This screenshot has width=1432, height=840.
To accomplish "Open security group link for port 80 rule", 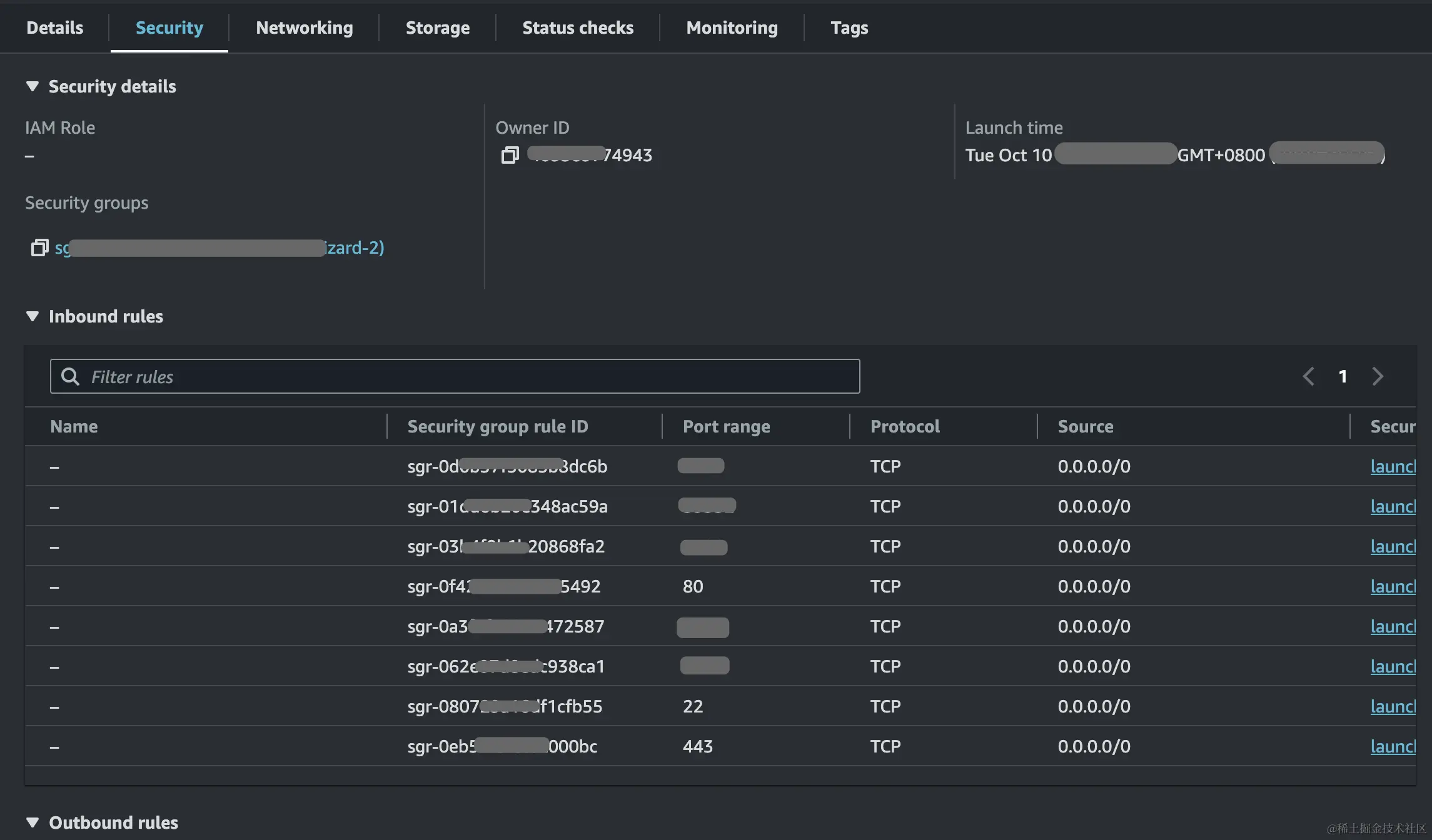I will click(1392, 586).
